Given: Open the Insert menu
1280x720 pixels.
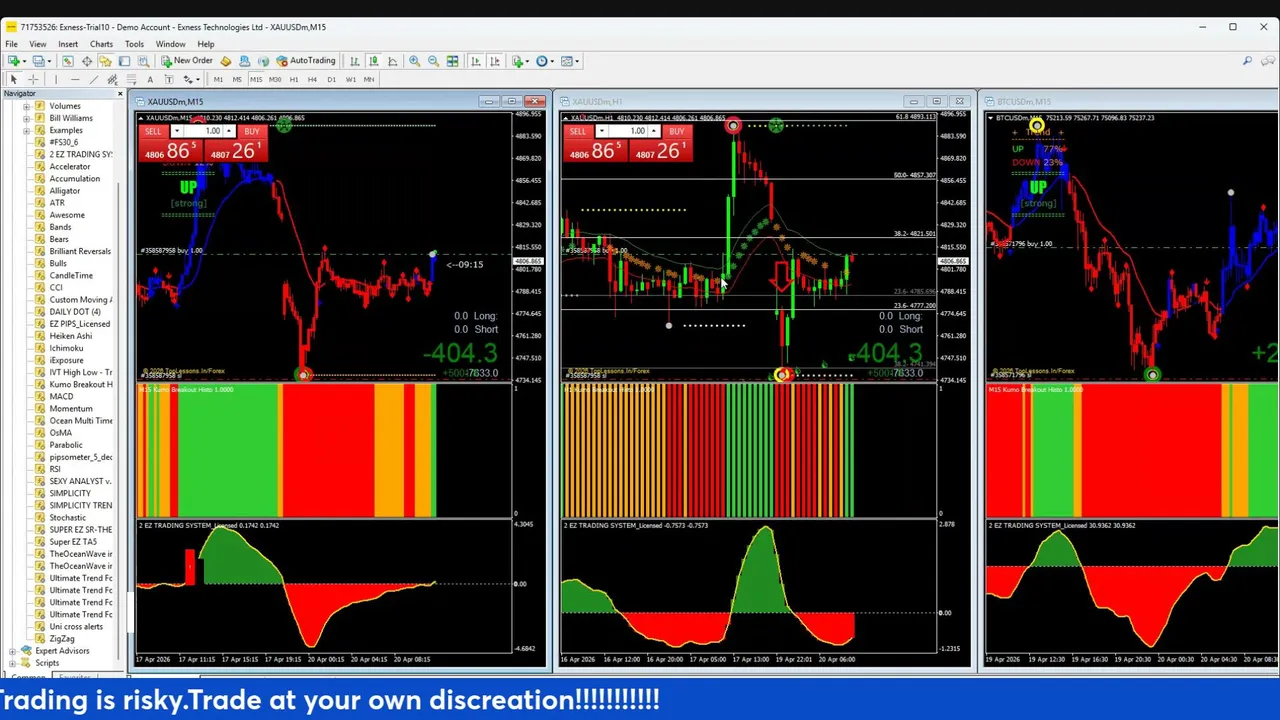Looking at the screenshot, I should (68, 44).
